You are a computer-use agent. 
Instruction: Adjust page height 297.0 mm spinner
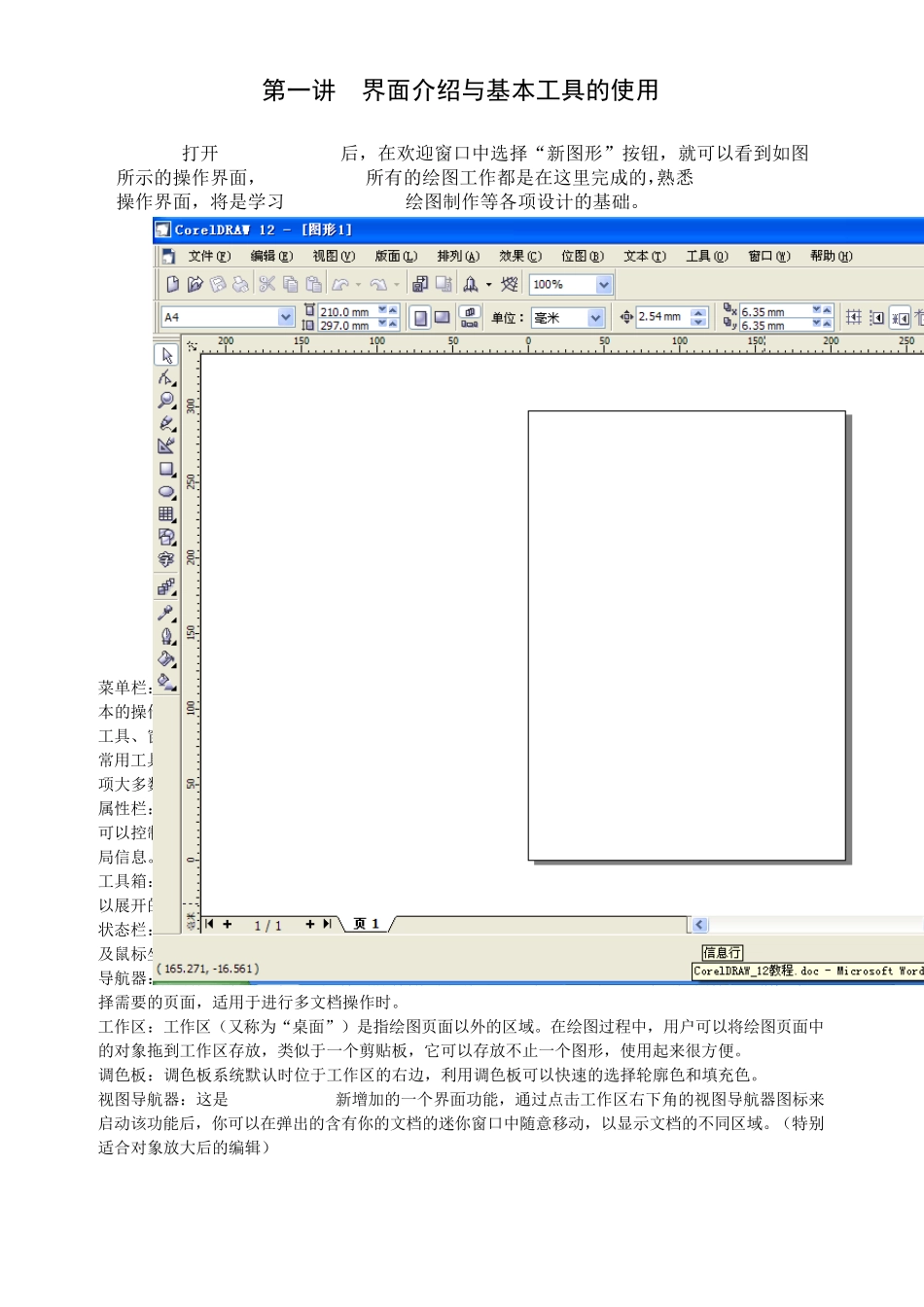(x=387, y=324)
